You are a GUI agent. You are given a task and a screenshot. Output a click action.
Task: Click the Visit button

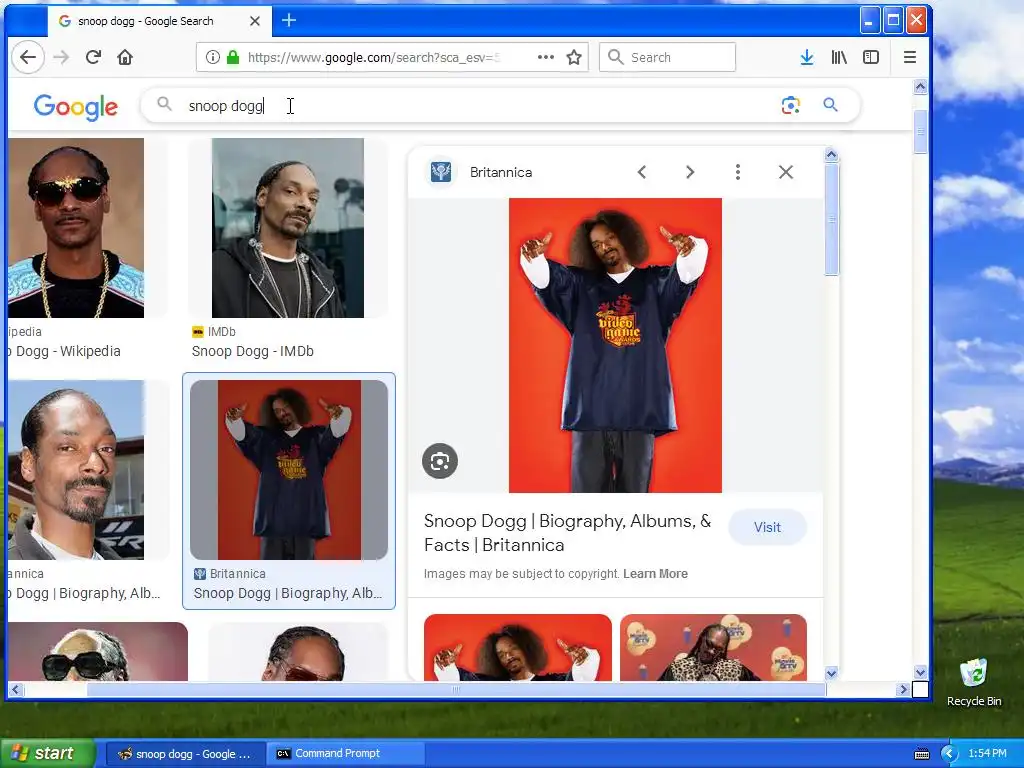[x=767, y=528]
